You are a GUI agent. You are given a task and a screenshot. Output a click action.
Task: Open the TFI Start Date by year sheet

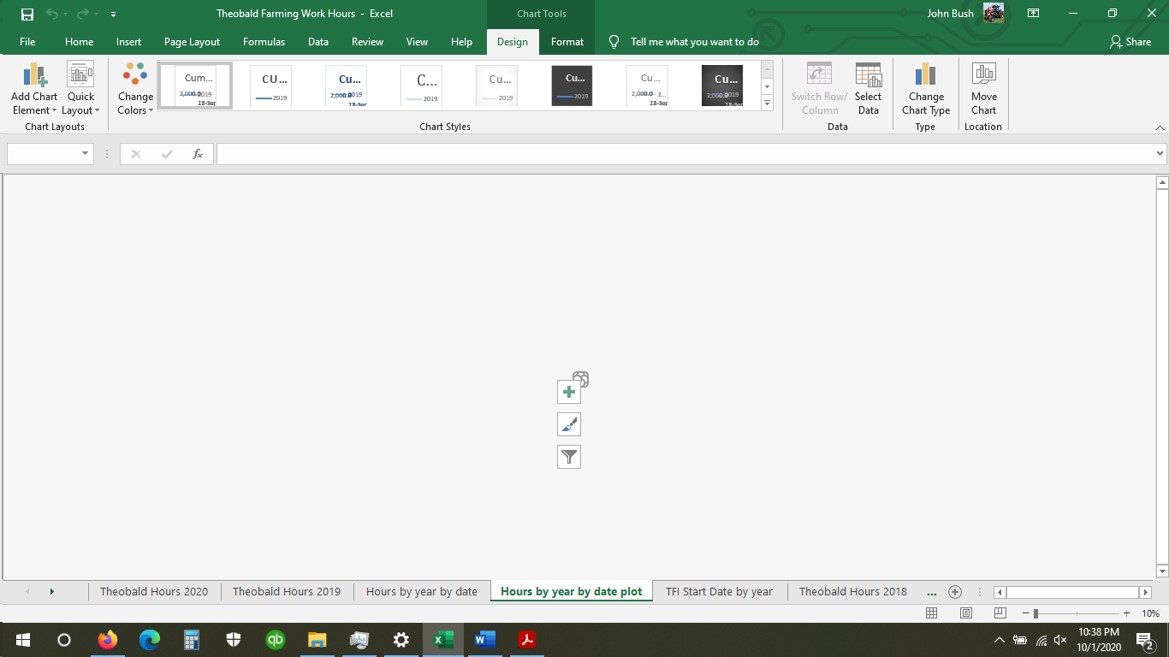point(719,591)
